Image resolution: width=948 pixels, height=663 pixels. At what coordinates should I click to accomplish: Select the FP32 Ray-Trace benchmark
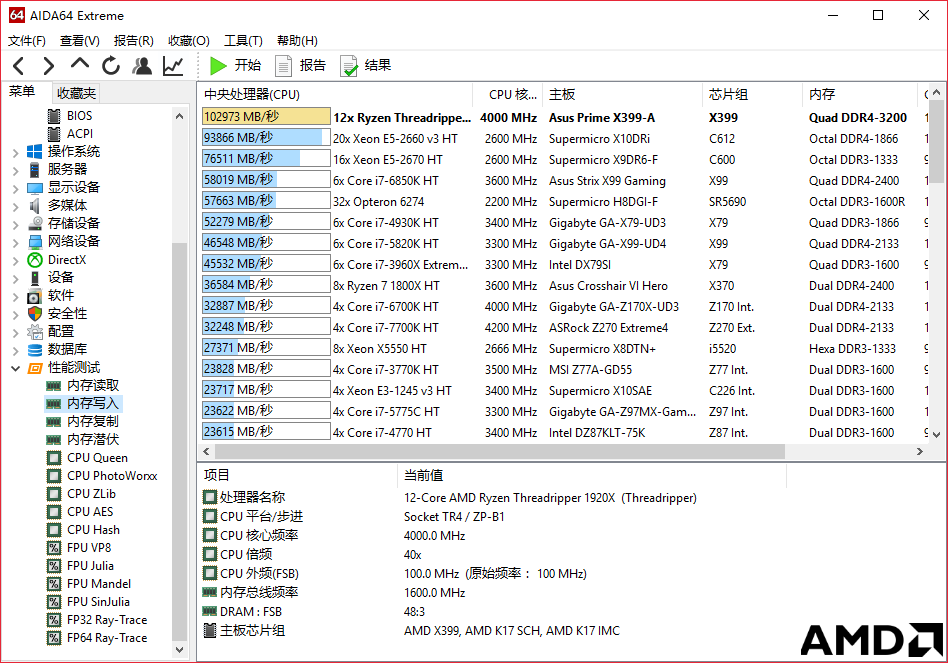pyautogui.click(x=107, y=619)
